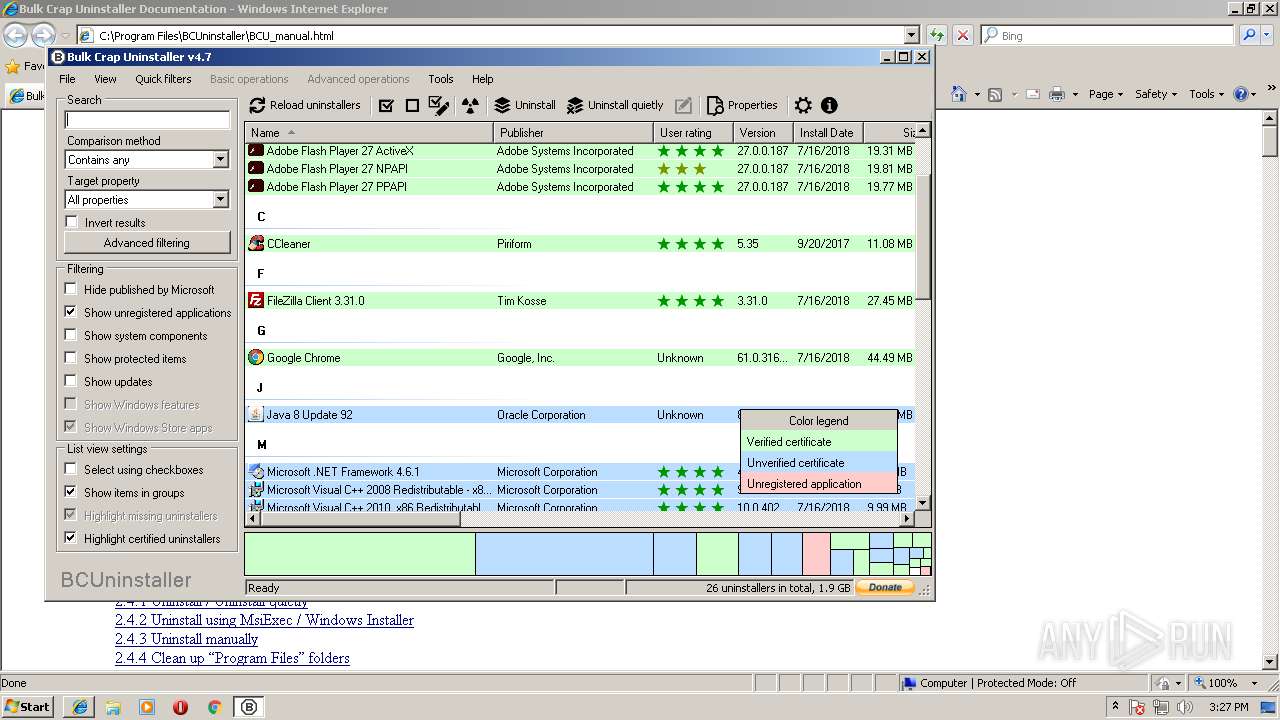Screen dimensions: 1280x720
Task: Click the RSS feeds icon in IE
Action: pos(995,94)
